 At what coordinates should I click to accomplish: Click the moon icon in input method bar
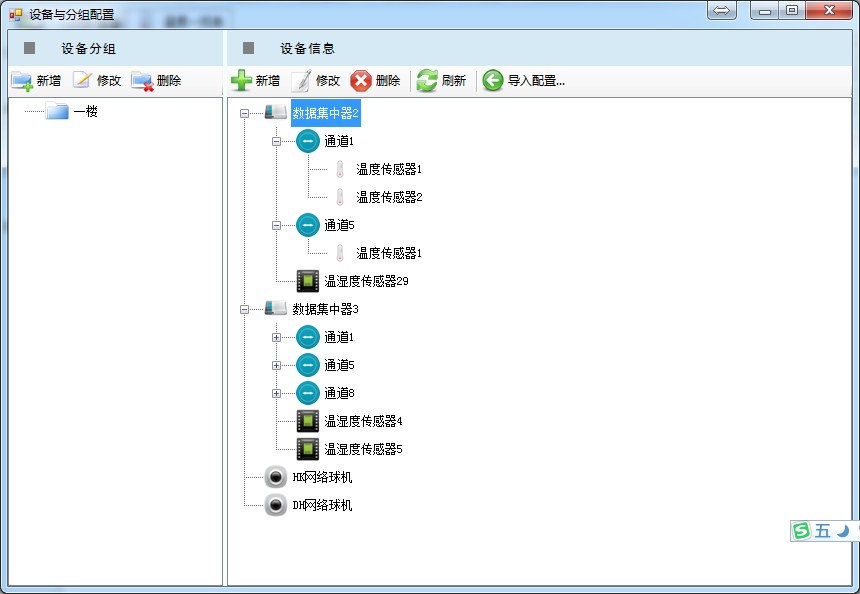pyautogui.click(x=843, y=531)
